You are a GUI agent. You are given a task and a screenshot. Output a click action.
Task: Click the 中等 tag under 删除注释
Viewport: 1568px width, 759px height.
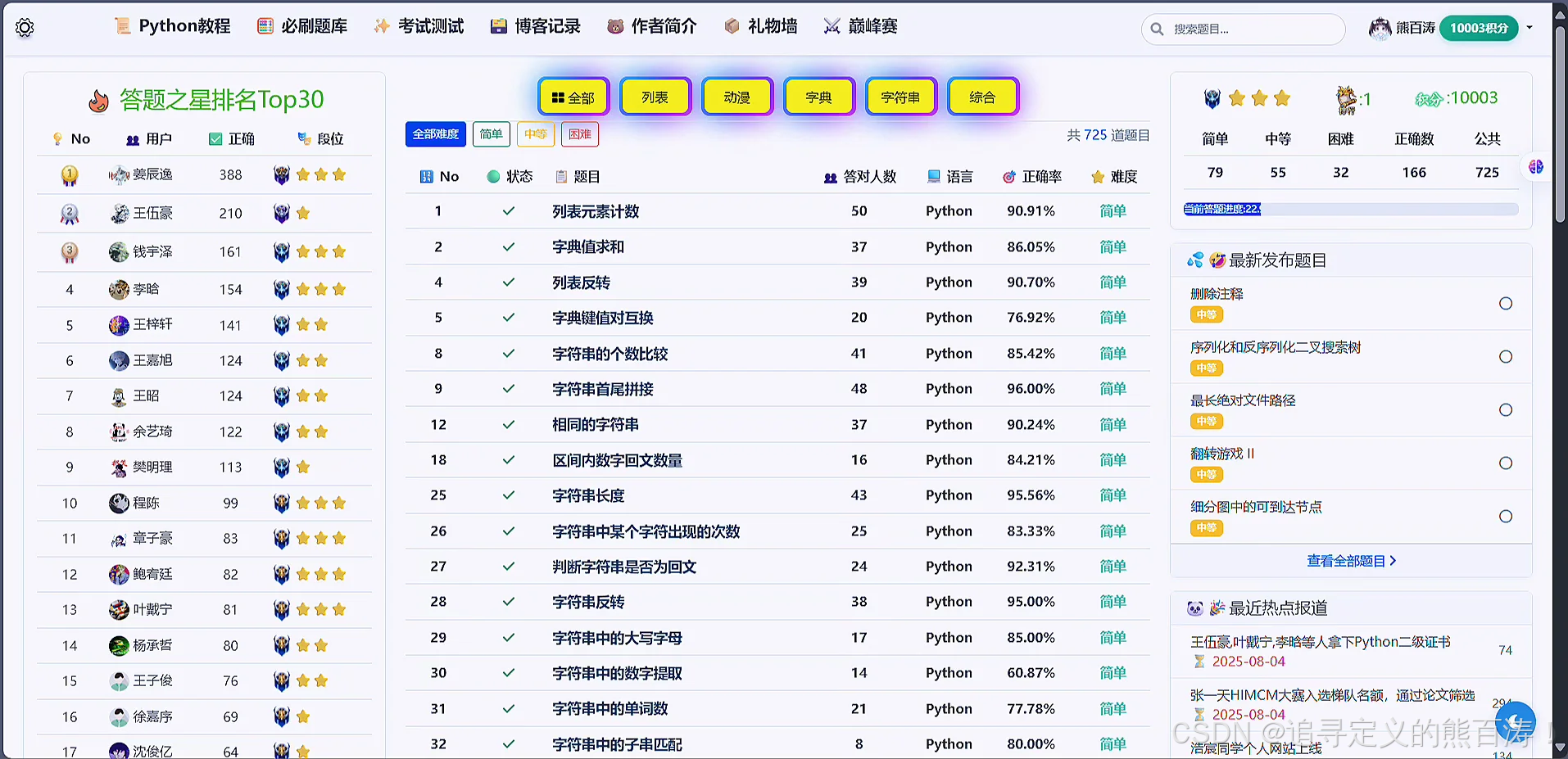(1207, 315)
